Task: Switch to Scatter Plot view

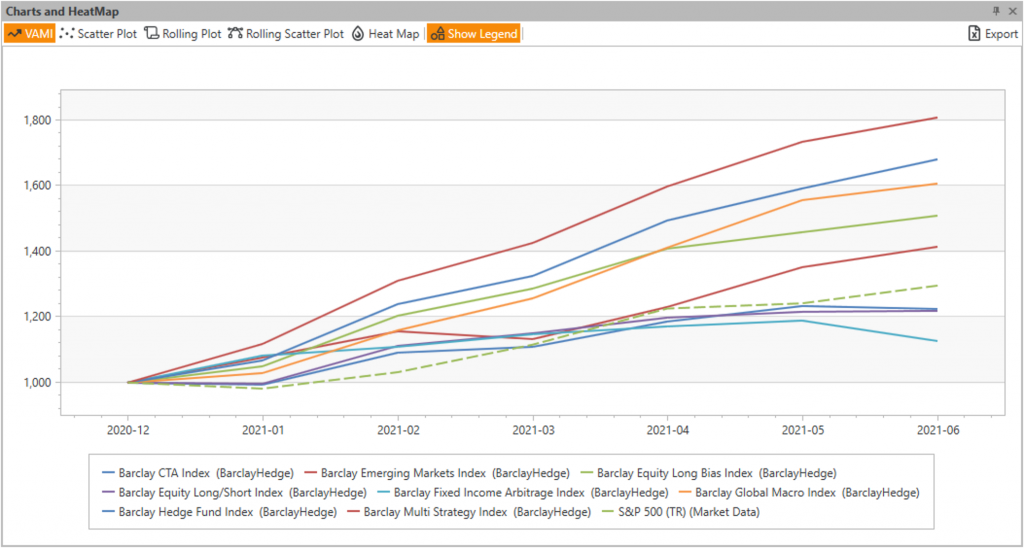Action: (98, 34)
